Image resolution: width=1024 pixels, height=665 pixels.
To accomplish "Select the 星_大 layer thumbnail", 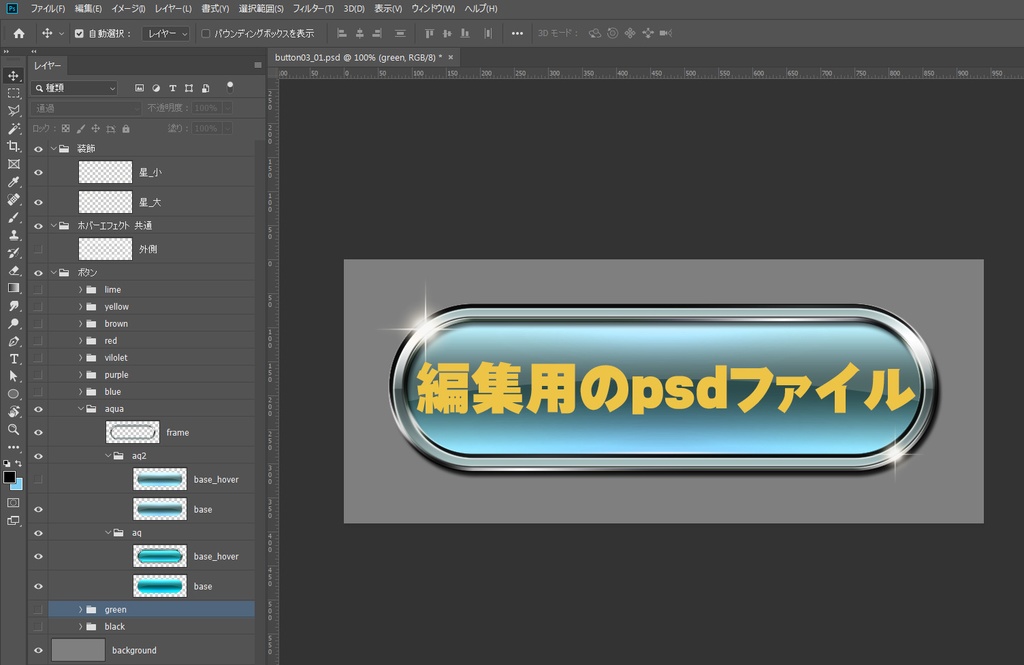I will tap(105, 202).
